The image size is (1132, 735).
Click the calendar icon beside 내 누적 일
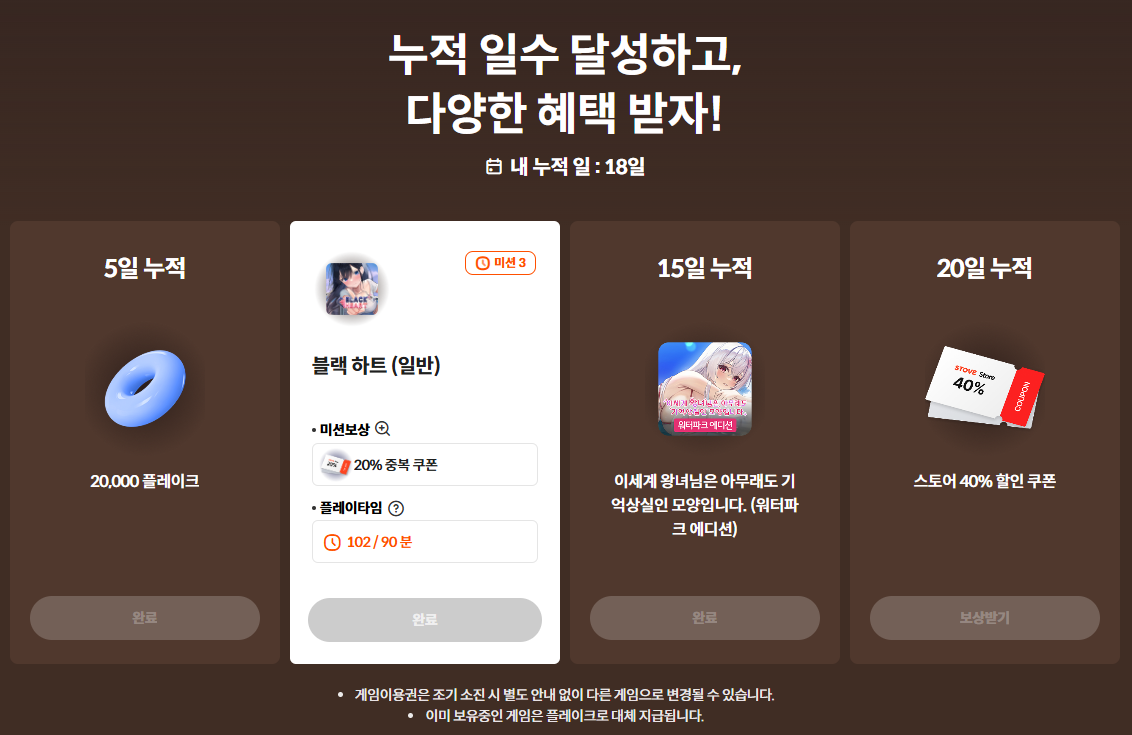(494, 167)
